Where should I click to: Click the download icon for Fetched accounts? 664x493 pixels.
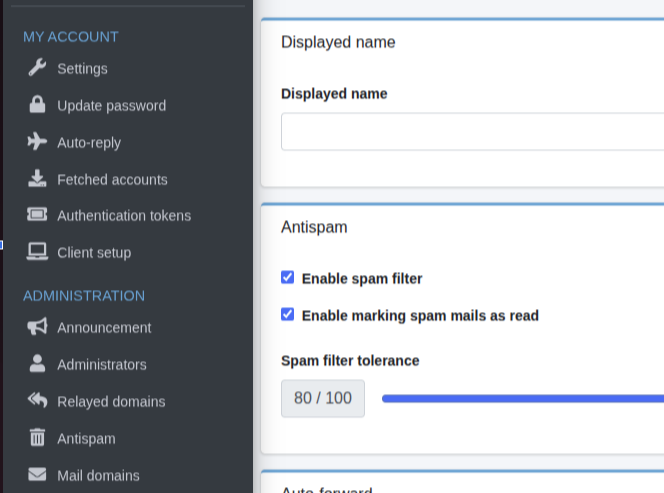(x=37, y=178)
